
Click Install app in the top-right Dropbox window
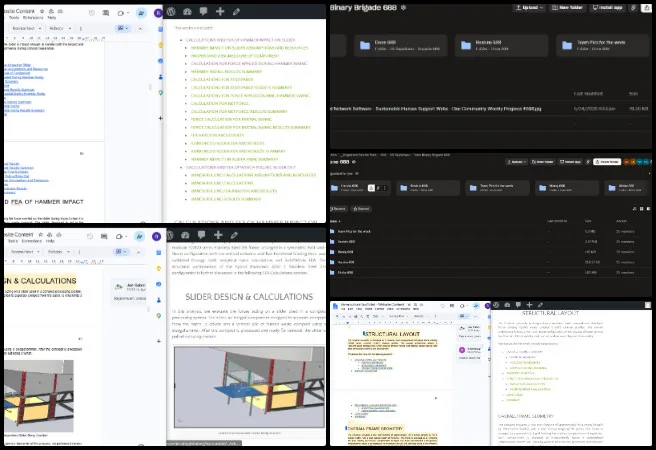tap(607, 8)
